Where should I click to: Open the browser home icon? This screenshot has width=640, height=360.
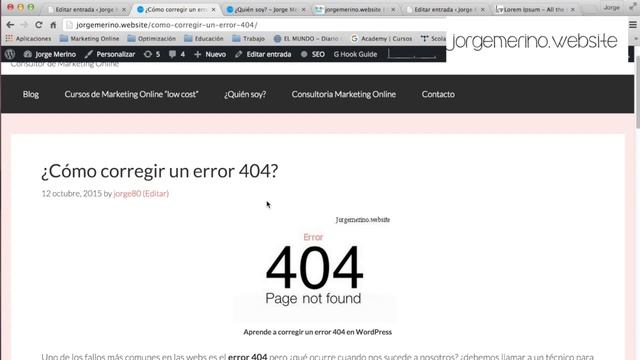(x=53, y=25)
